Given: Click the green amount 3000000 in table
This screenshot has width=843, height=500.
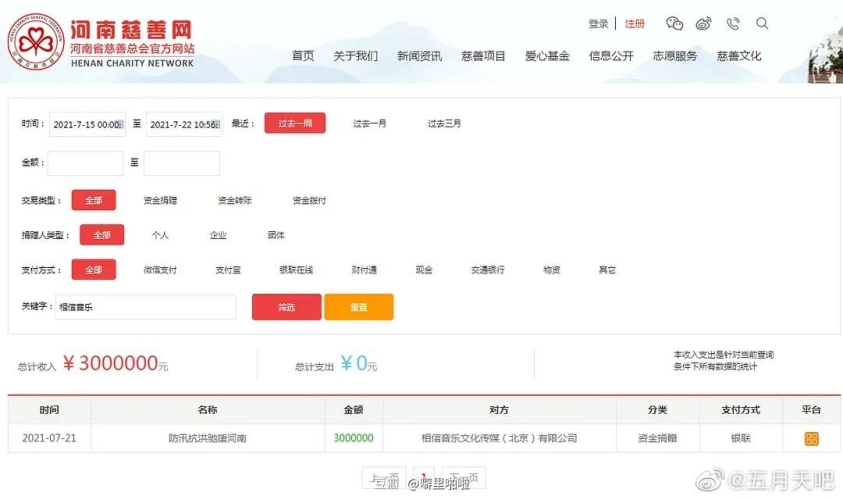Looking at the screenshot, I should coord(353,438).
